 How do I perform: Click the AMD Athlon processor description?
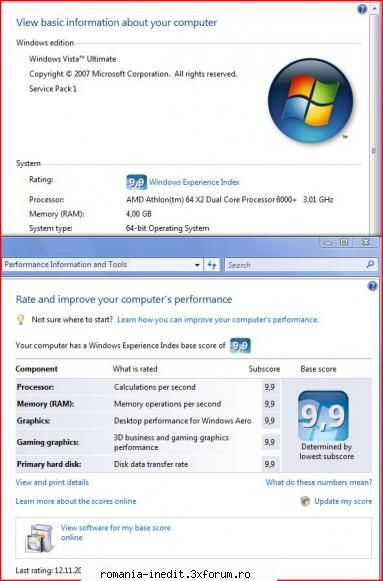tap(229, 199)
